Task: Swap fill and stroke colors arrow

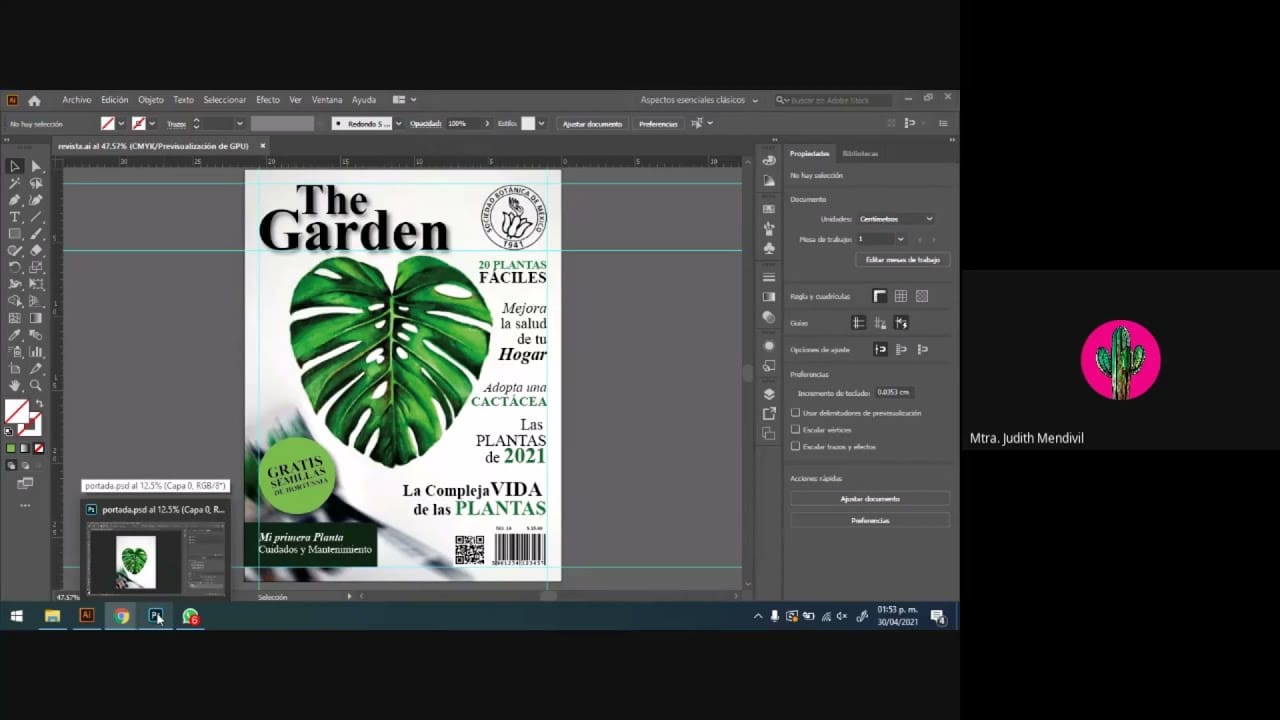Action: click(x=39, y=404)
